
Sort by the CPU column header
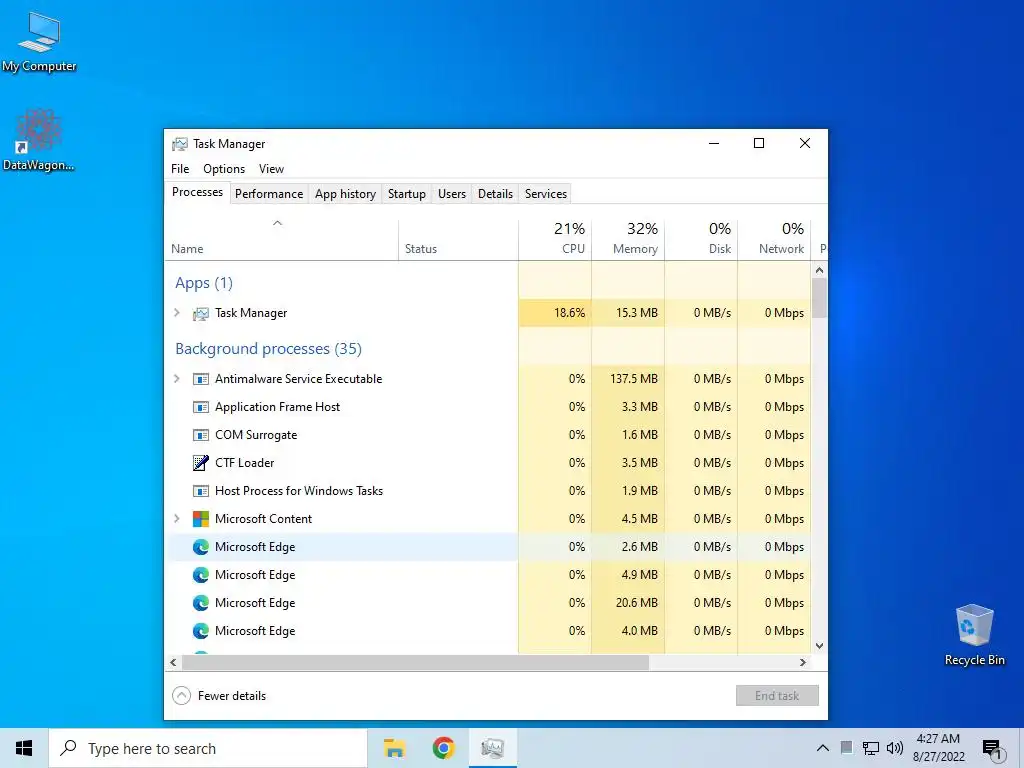(555, 239)
